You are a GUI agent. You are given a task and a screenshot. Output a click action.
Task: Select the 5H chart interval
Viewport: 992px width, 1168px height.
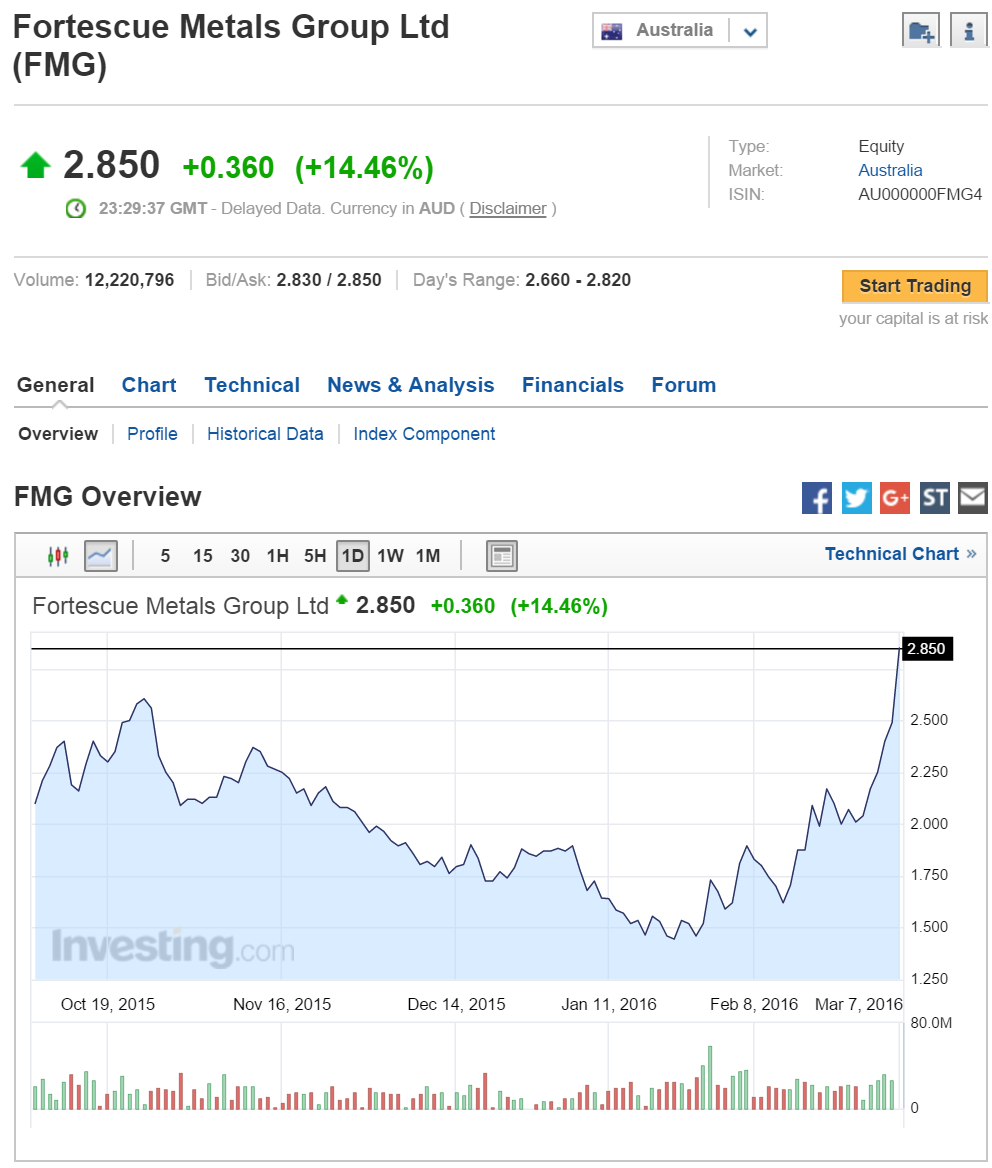click(x=315, y=556)
